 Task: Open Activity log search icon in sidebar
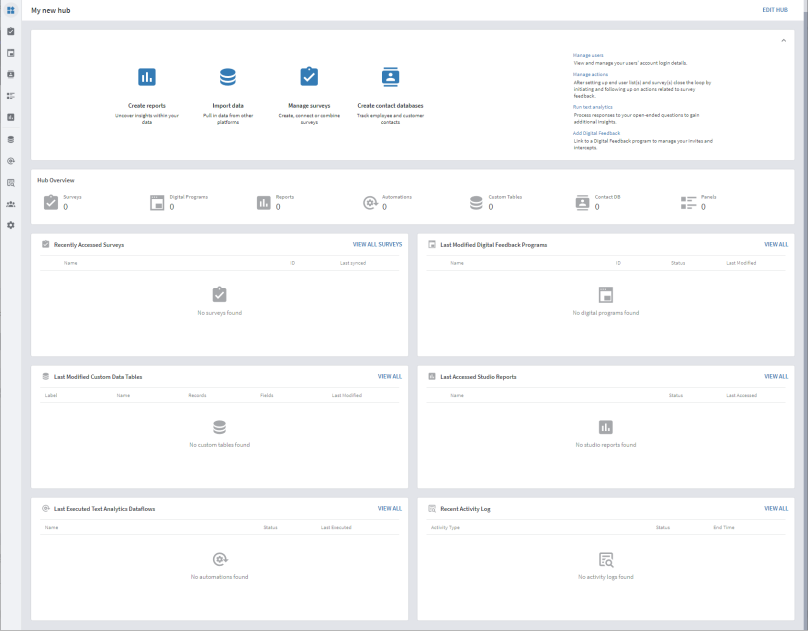[11, 183]
